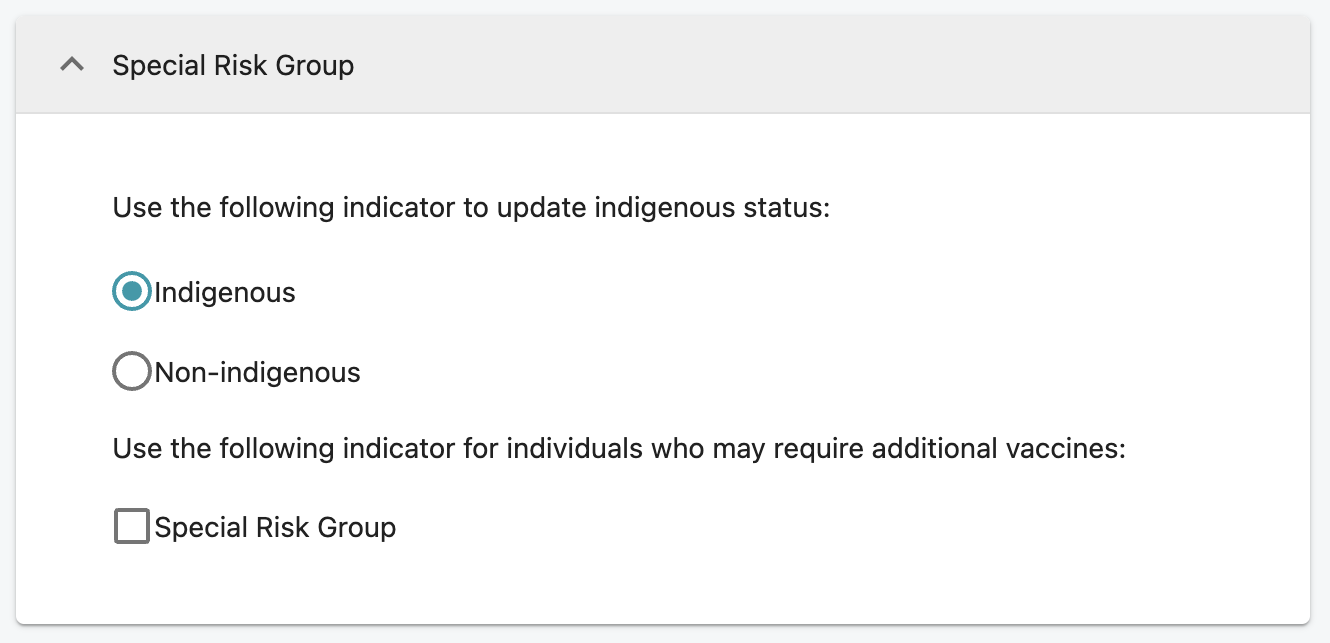Hide panel contents using the header caret
Viewport: 1330px width, 643px height.
tap(72, 65)
